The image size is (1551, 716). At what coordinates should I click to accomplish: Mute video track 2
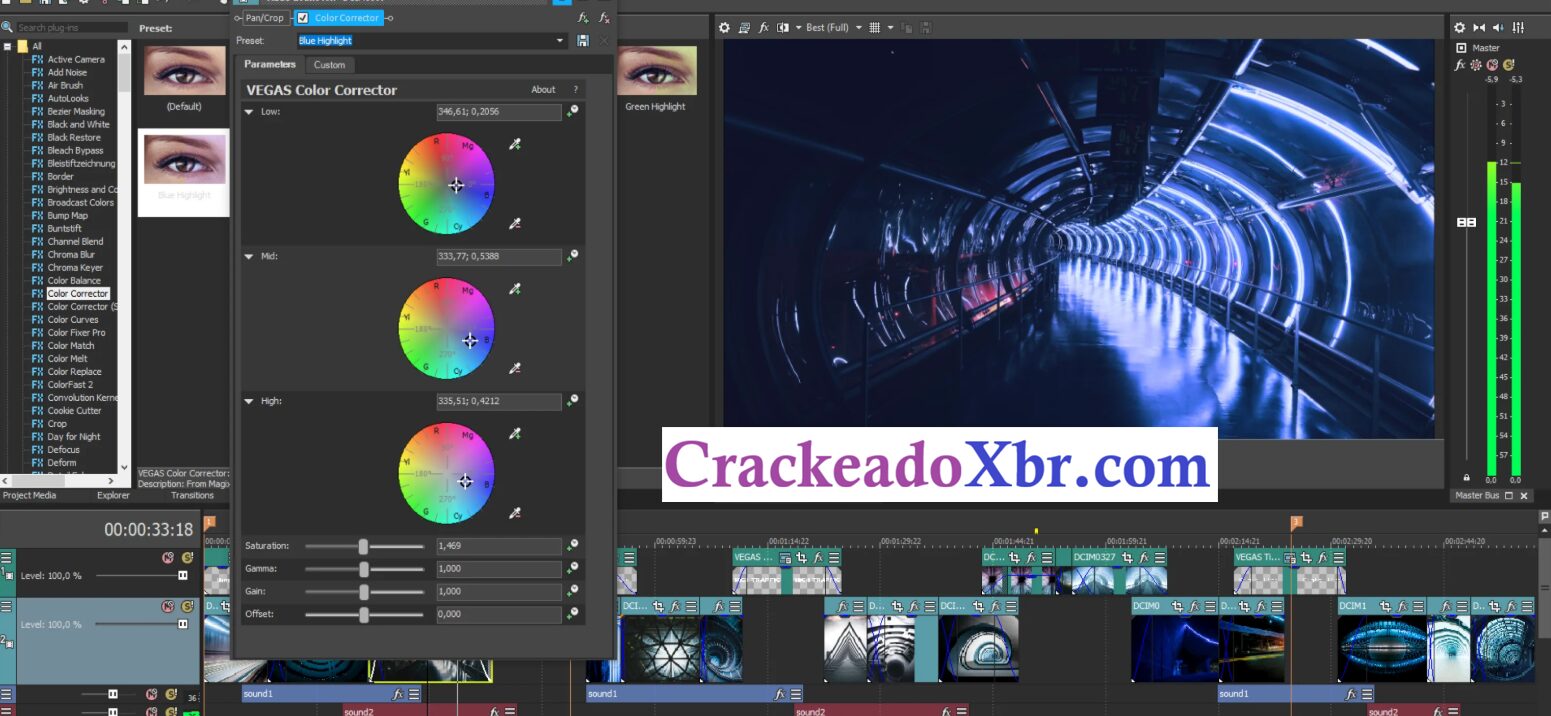coord(168,607)
